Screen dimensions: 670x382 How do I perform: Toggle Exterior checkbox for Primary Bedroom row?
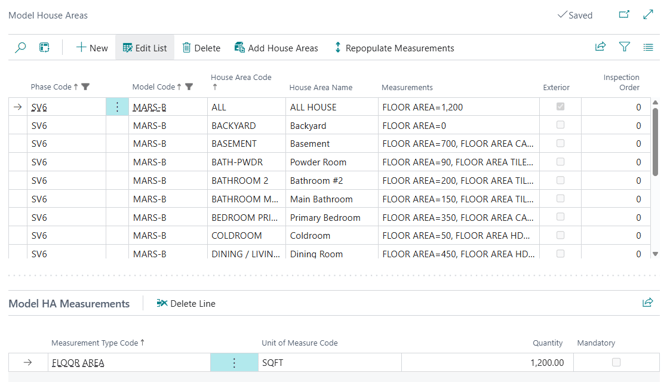560,217
